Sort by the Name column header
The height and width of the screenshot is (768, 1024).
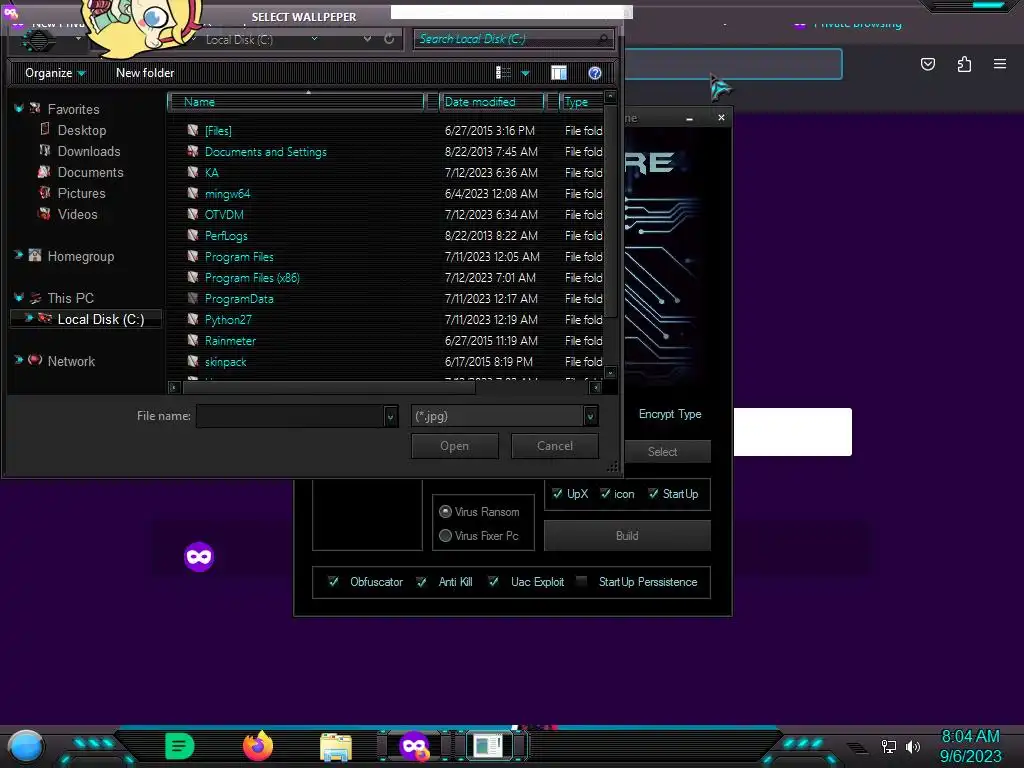(297, 102)
